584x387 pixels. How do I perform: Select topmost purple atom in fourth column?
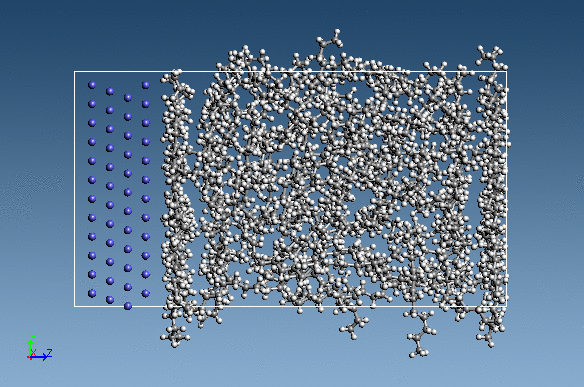point(146,85)
